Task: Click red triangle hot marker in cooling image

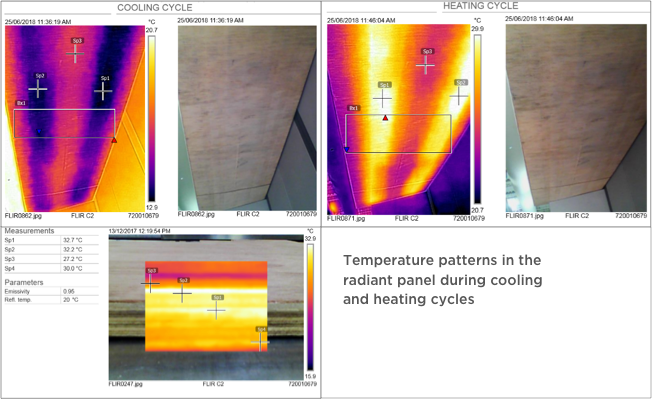Action: [114, 140]
